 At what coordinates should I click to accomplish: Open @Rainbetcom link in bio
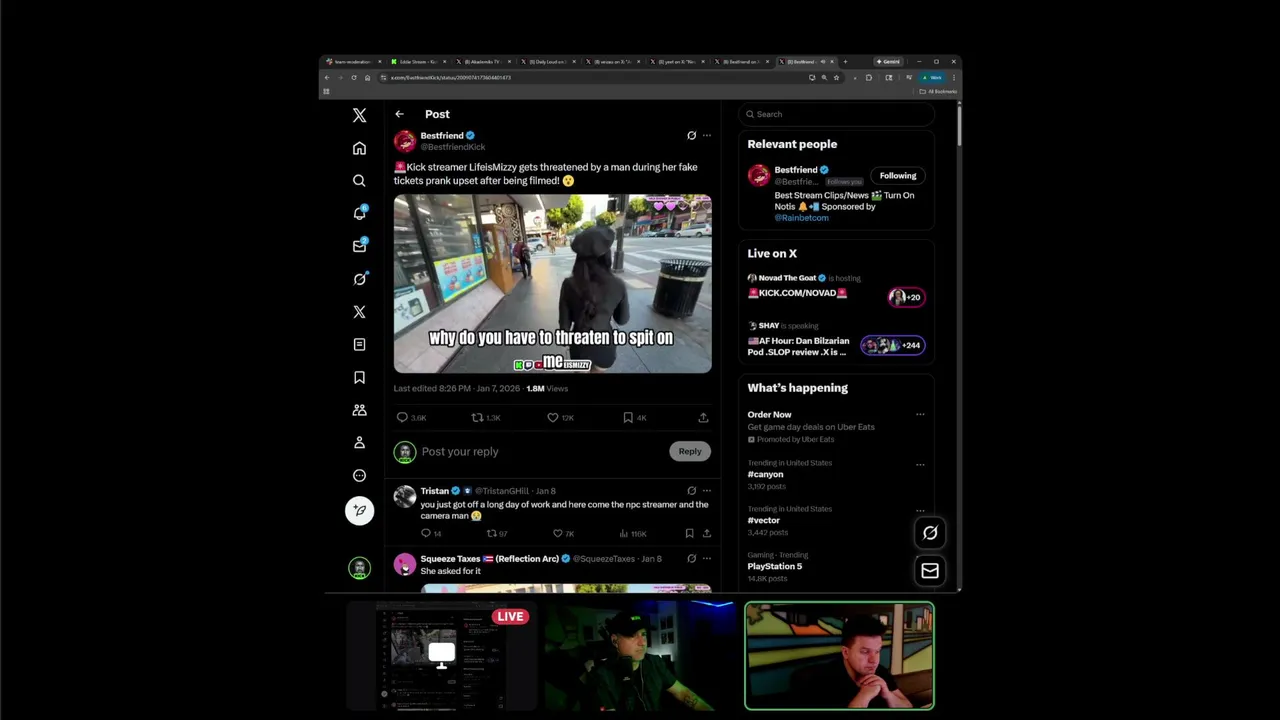[x=801, y=217]
